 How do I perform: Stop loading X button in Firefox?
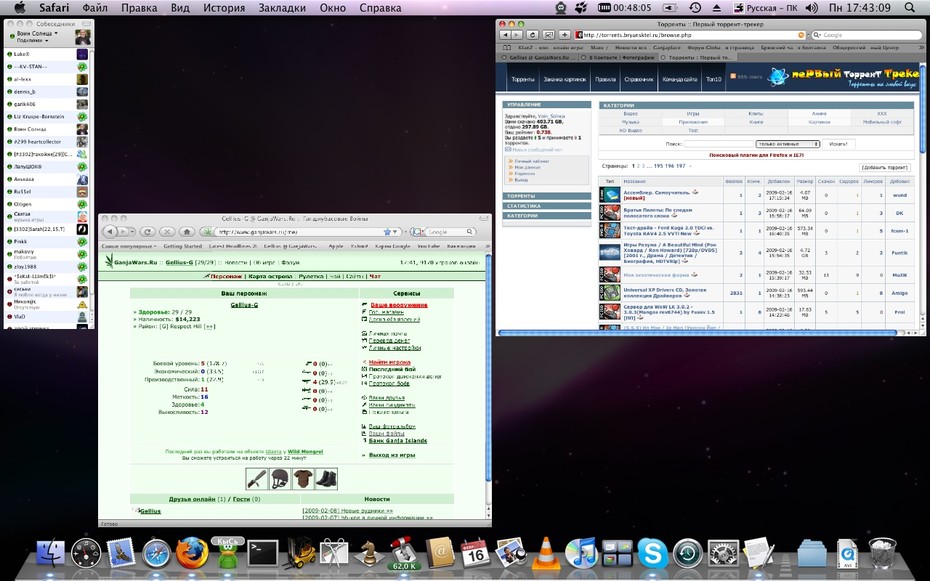click(167, 232)
